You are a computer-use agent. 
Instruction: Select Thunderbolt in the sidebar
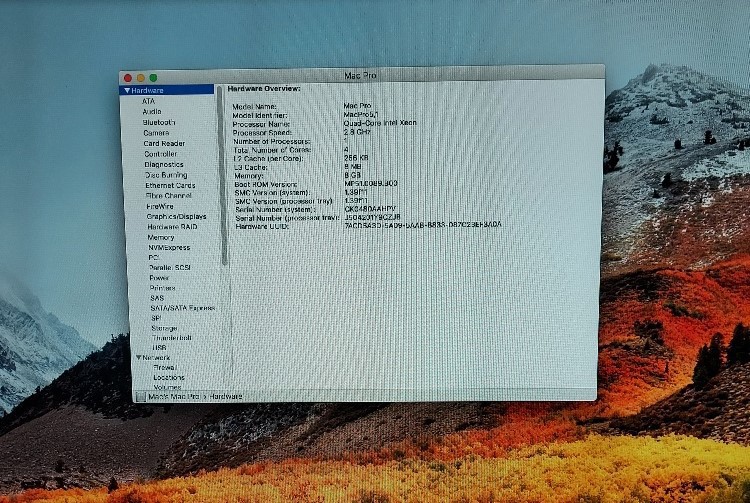pos(172,338)
